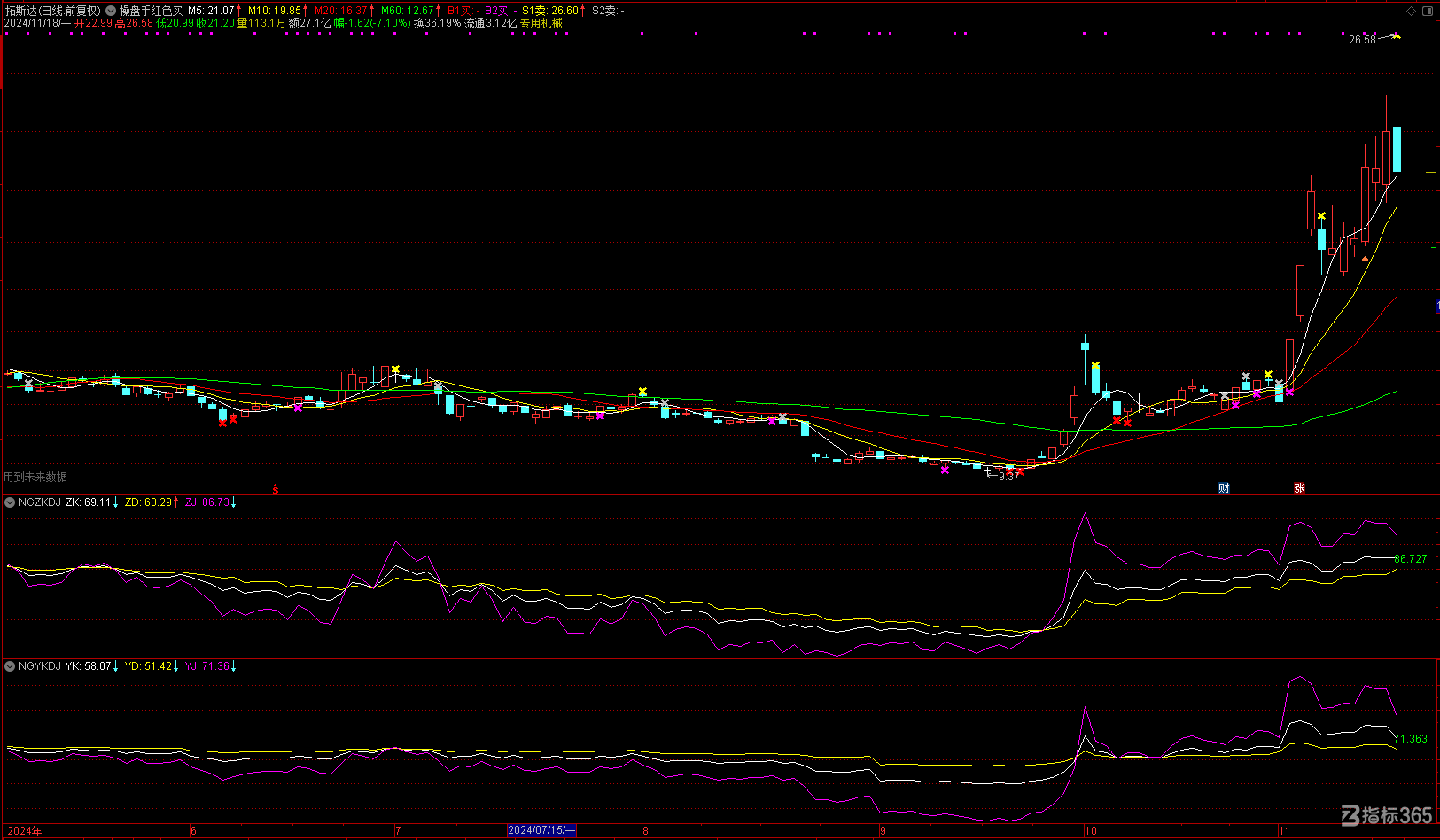Click the 71.363 value label in NGYKDJ panel

[x=1411, y=739]
